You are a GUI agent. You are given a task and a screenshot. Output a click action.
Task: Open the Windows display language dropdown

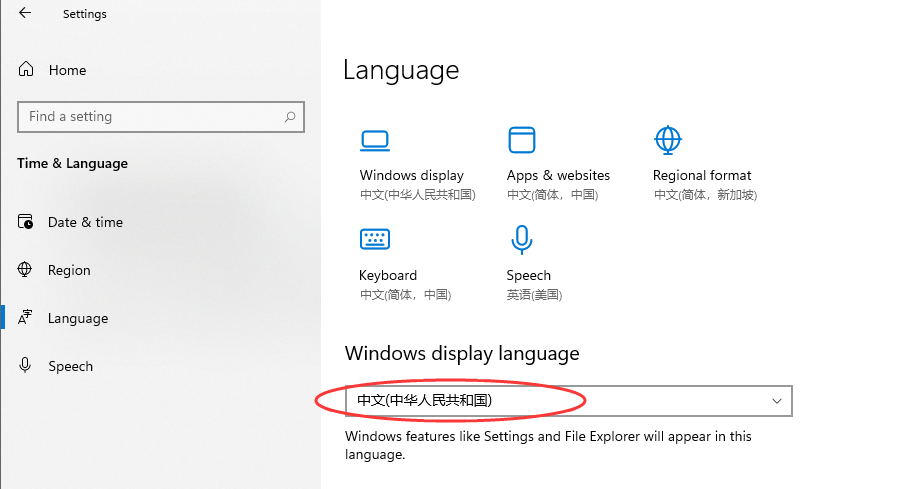[569, 401]
